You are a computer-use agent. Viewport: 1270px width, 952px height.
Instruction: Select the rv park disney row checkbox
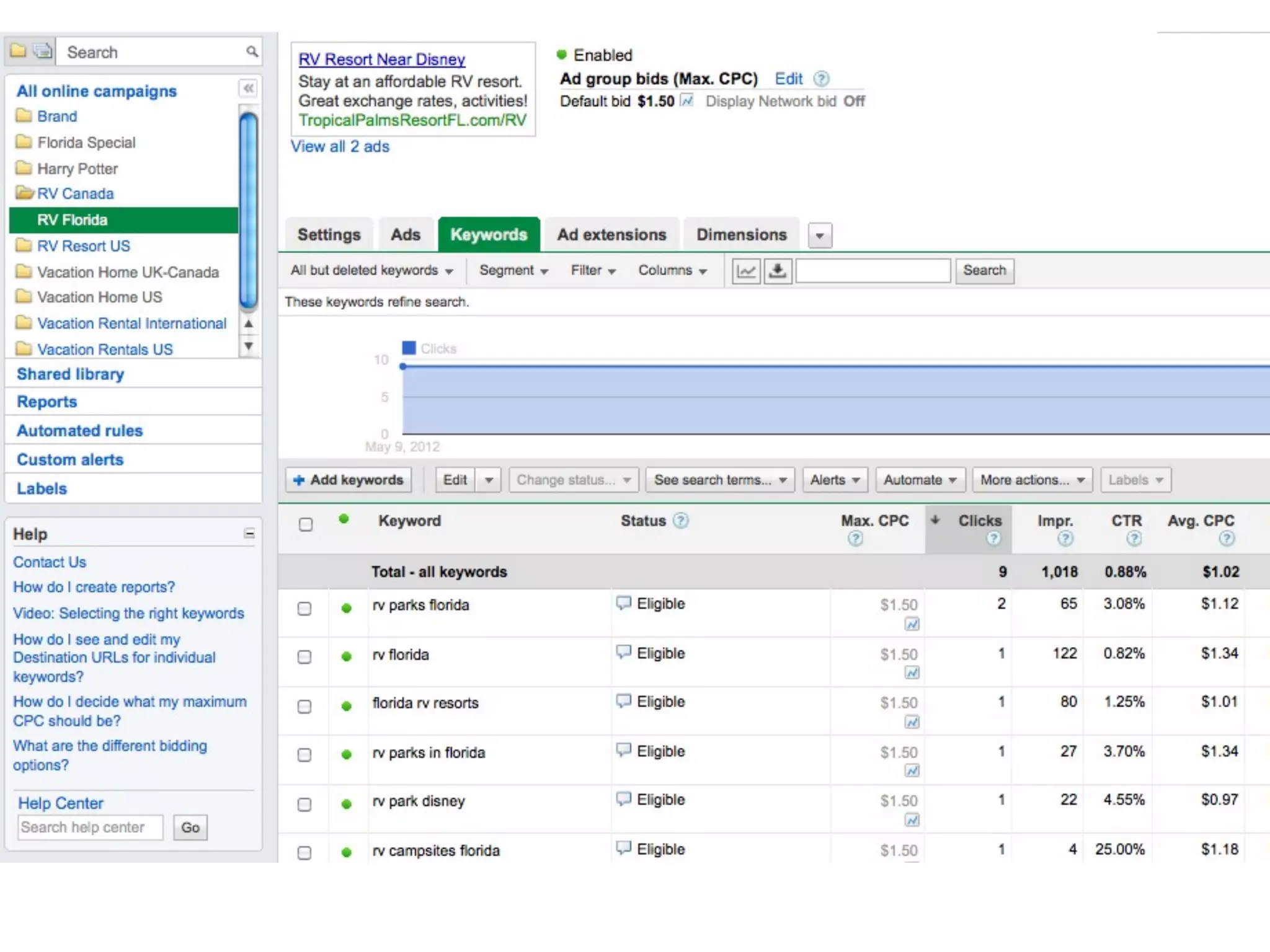coord(304,804)
